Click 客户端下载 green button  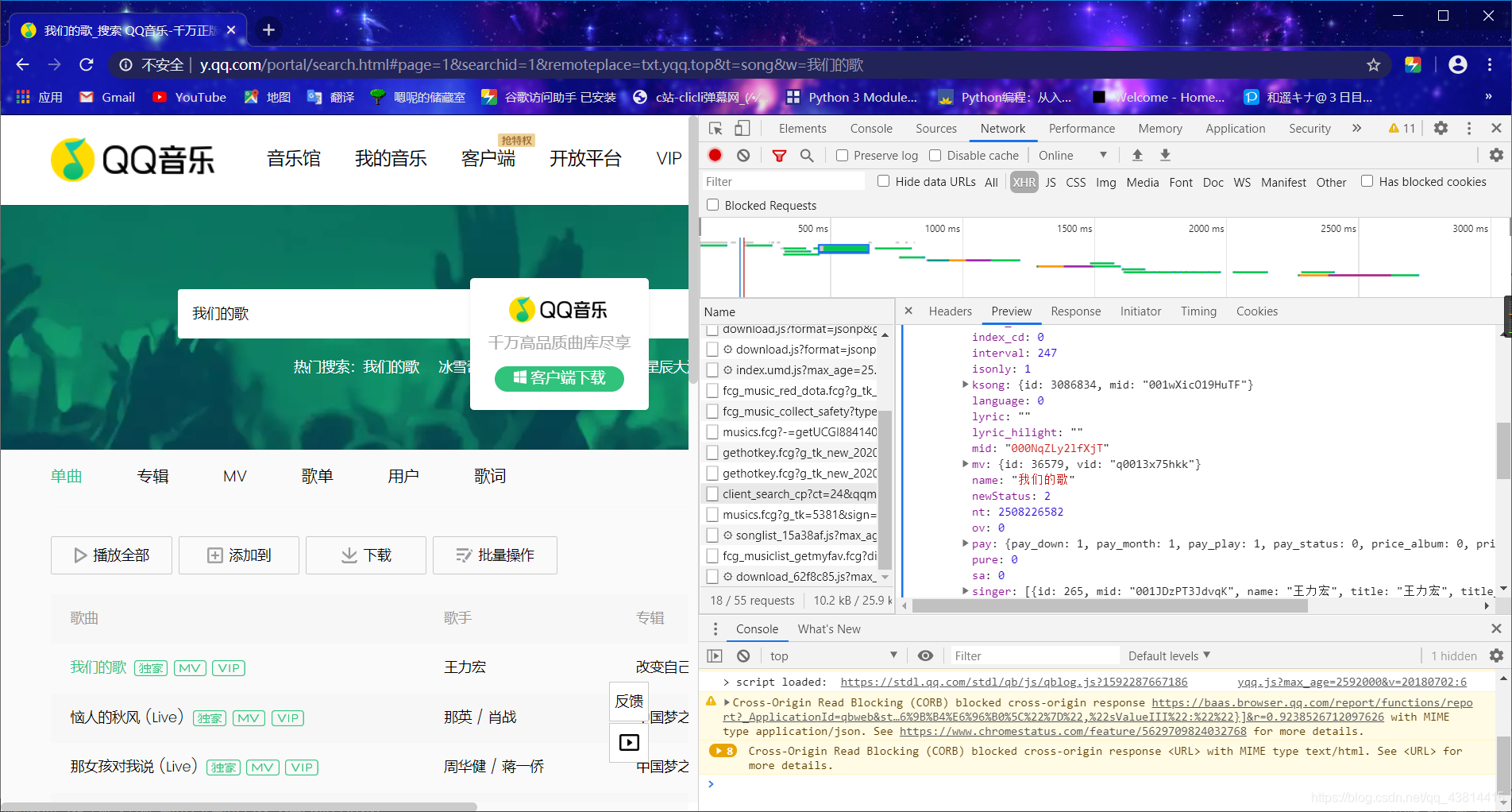click(x=559, y=378)
